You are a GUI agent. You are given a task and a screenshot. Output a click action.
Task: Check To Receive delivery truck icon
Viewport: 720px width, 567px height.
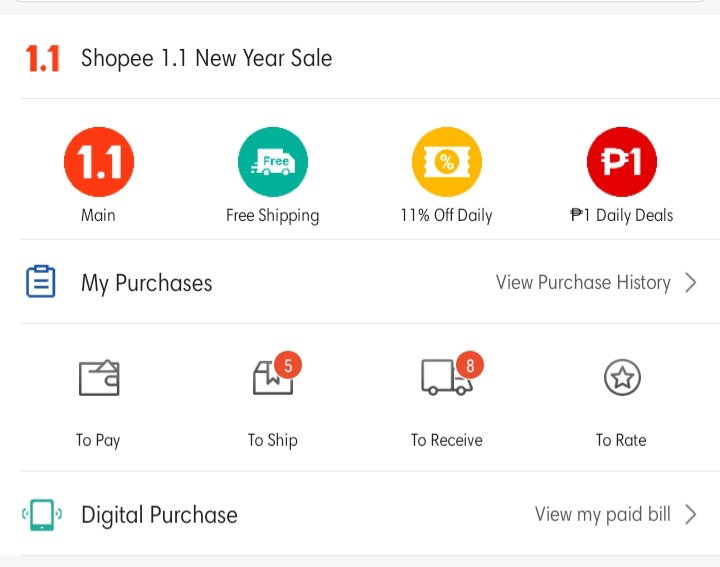tap(446, 377)
